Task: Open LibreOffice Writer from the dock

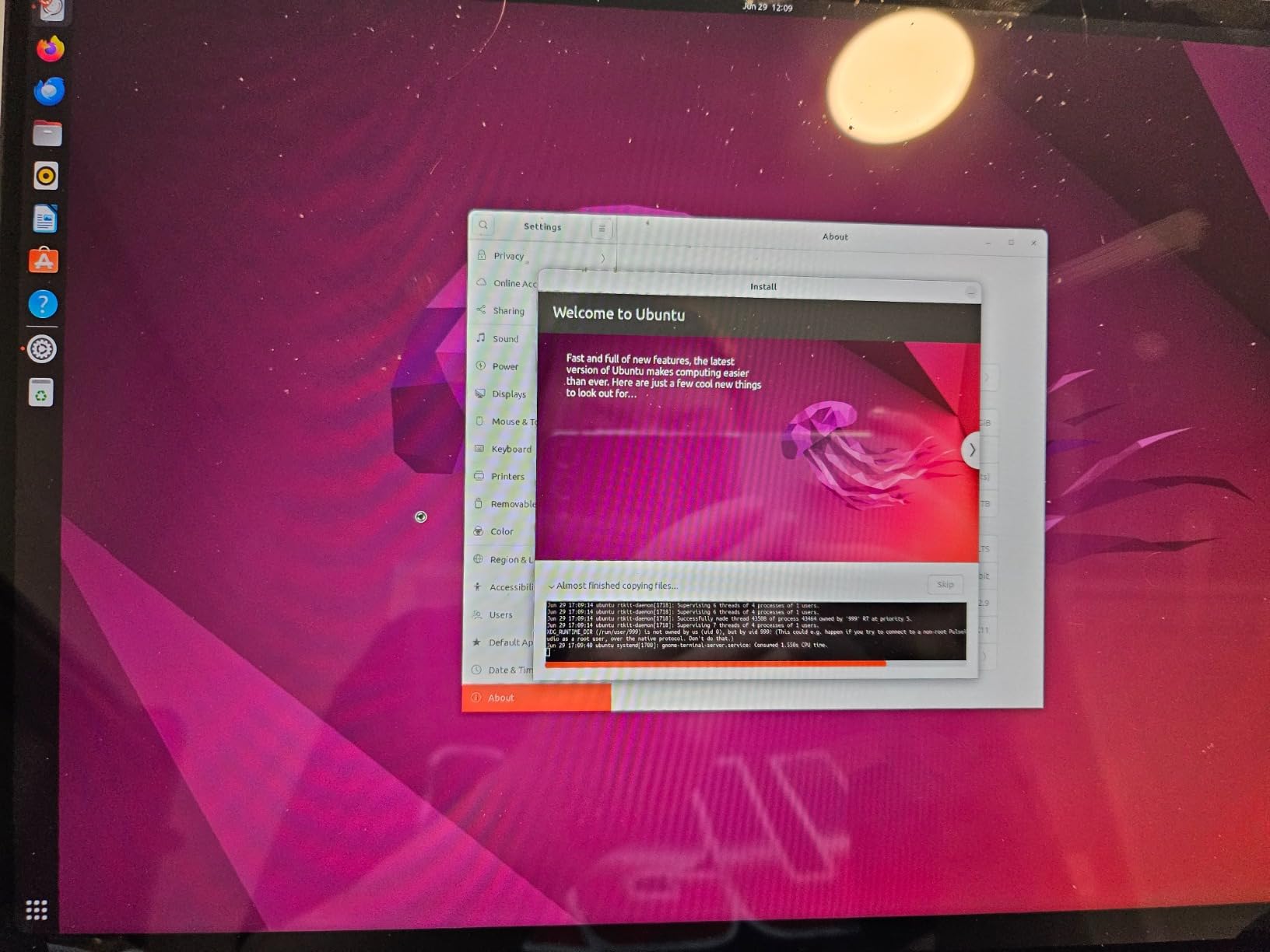Action: (x=45, y=219)
